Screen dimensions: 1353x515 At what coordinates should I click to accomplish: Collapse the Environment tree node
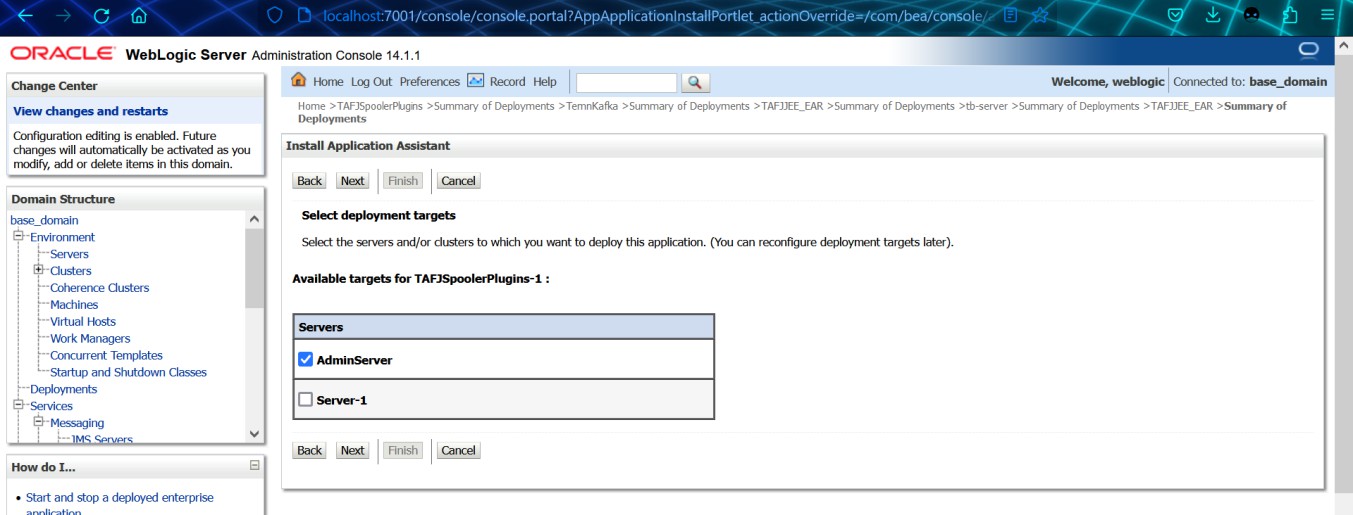tap(18, 237)
